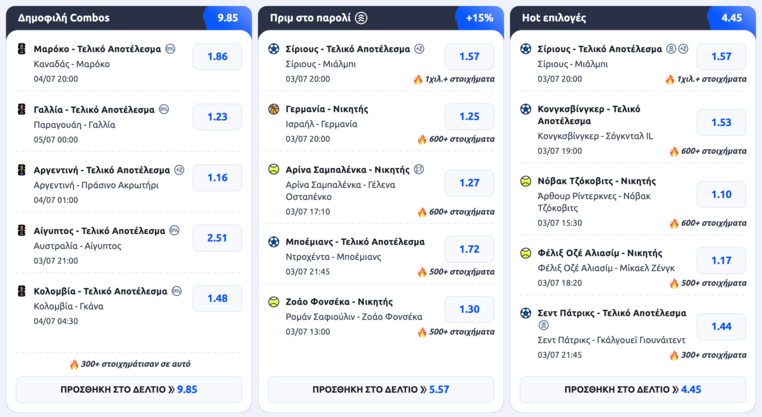Click the badge icon under Σεντ Πάτρικς title

tap(543, 325)
